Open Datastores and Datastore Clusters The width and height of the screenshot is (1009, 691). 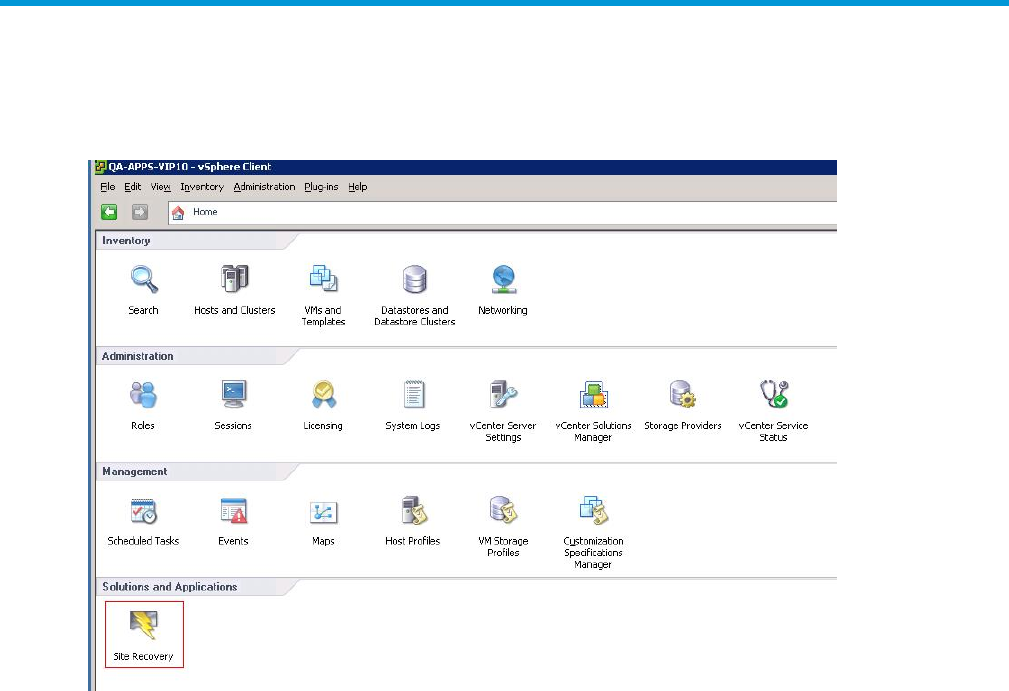414,280
